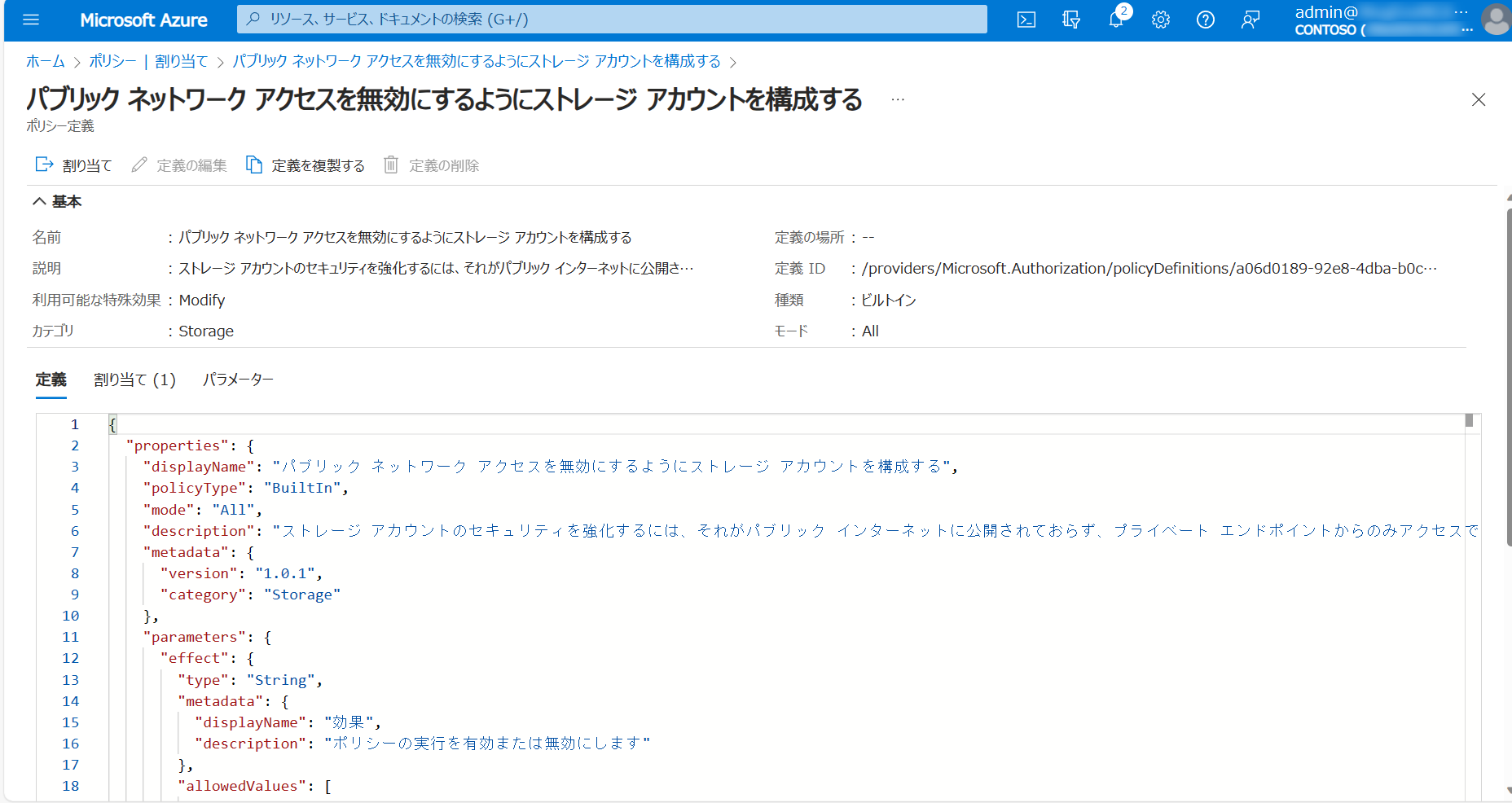Image resolution: width=1512 pixels, height=803 pixels.
Task: Close the policy definition blade
Action: 1479,99
